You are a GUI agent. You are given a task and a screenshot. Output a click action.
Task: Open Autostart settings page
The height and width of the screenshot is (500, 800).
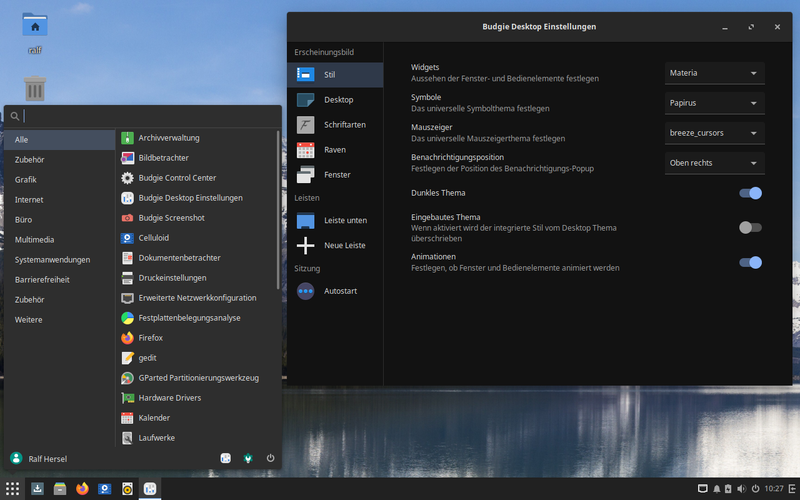335,291
